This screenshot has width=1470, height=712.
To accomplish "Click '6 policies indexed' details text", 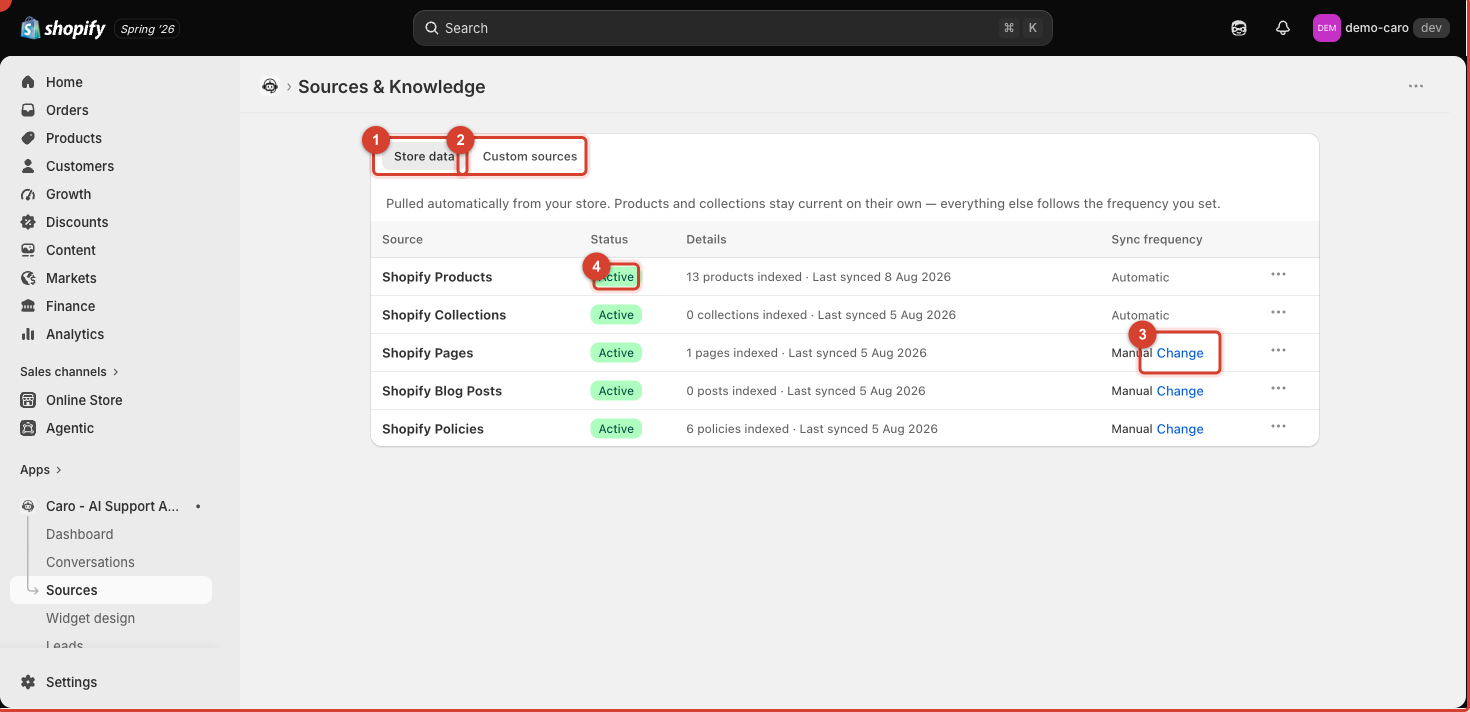I will pos(737,429).
